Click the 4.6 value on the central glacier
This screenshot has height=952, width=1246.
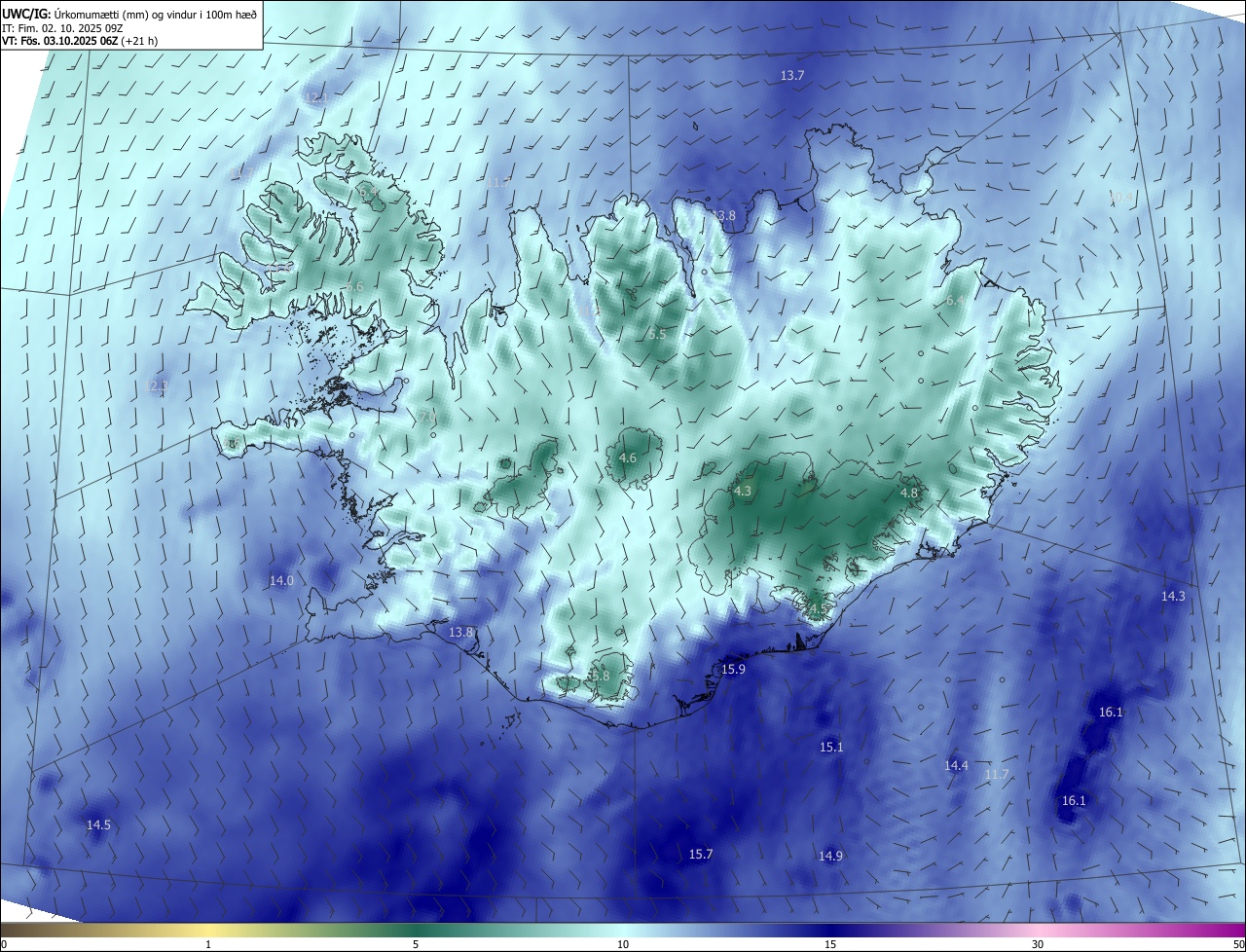628,458
